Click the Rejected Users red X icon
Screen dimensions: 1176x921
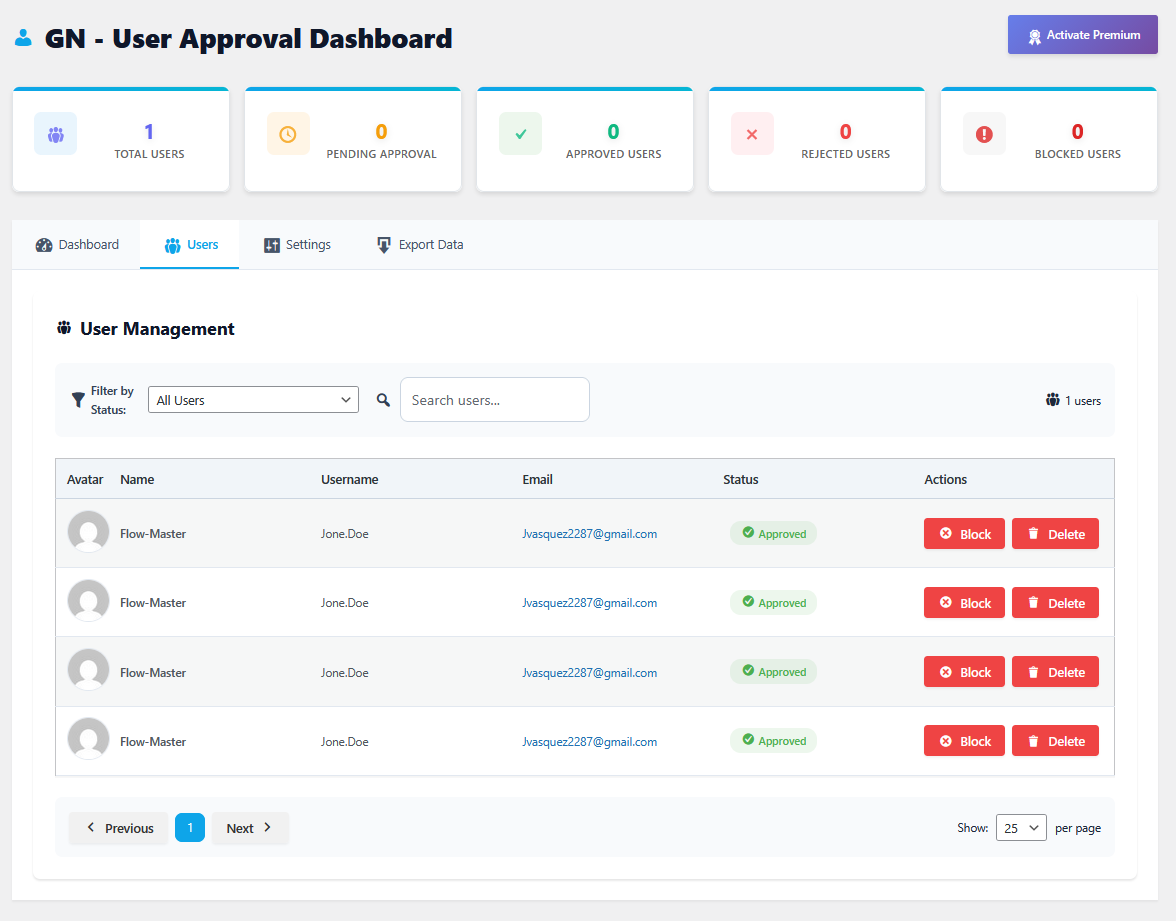(752, 133)
